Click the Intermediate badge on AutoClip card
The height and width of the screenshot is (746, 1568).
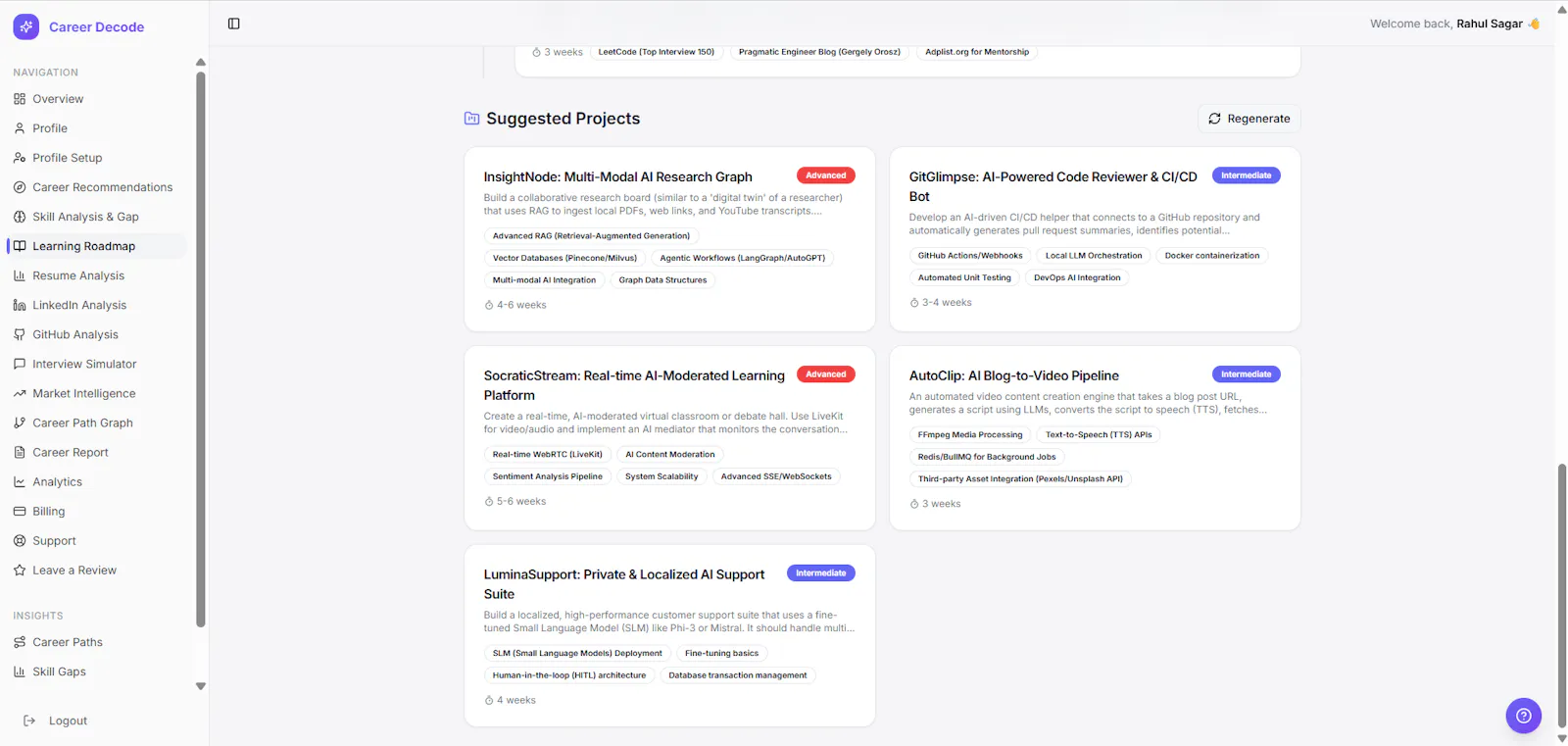point(1246,374)
